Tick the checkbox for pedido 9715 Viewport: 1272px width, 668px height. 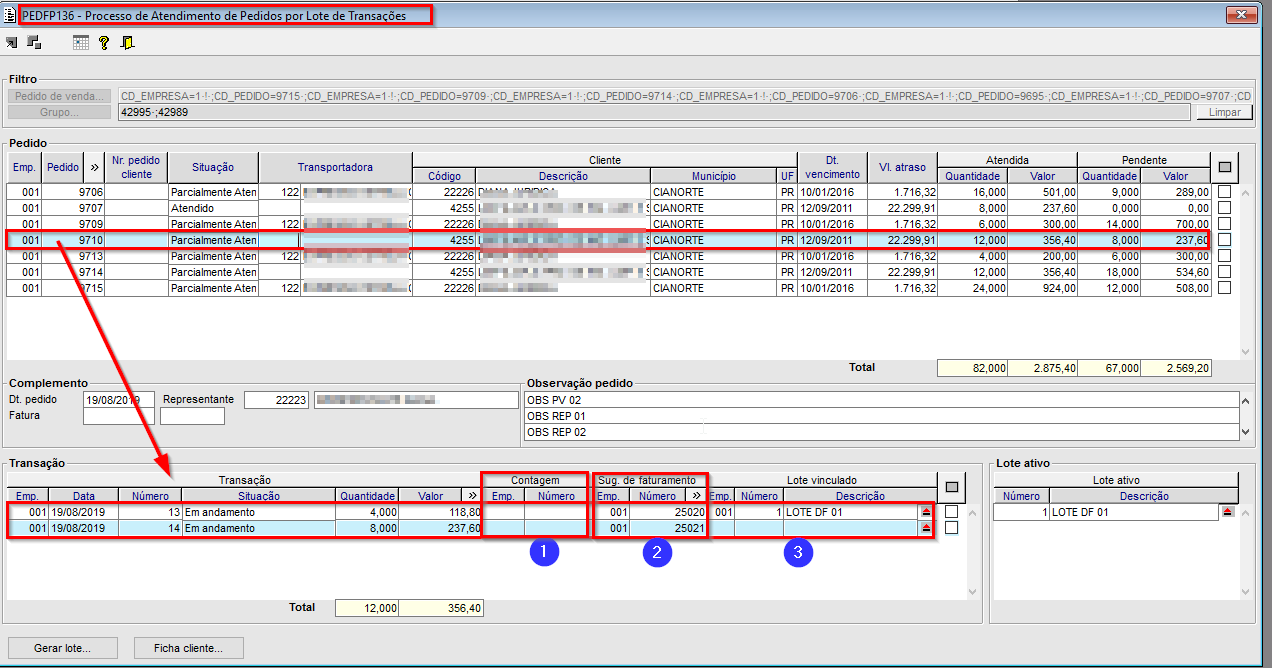(x=1224, y=288)
